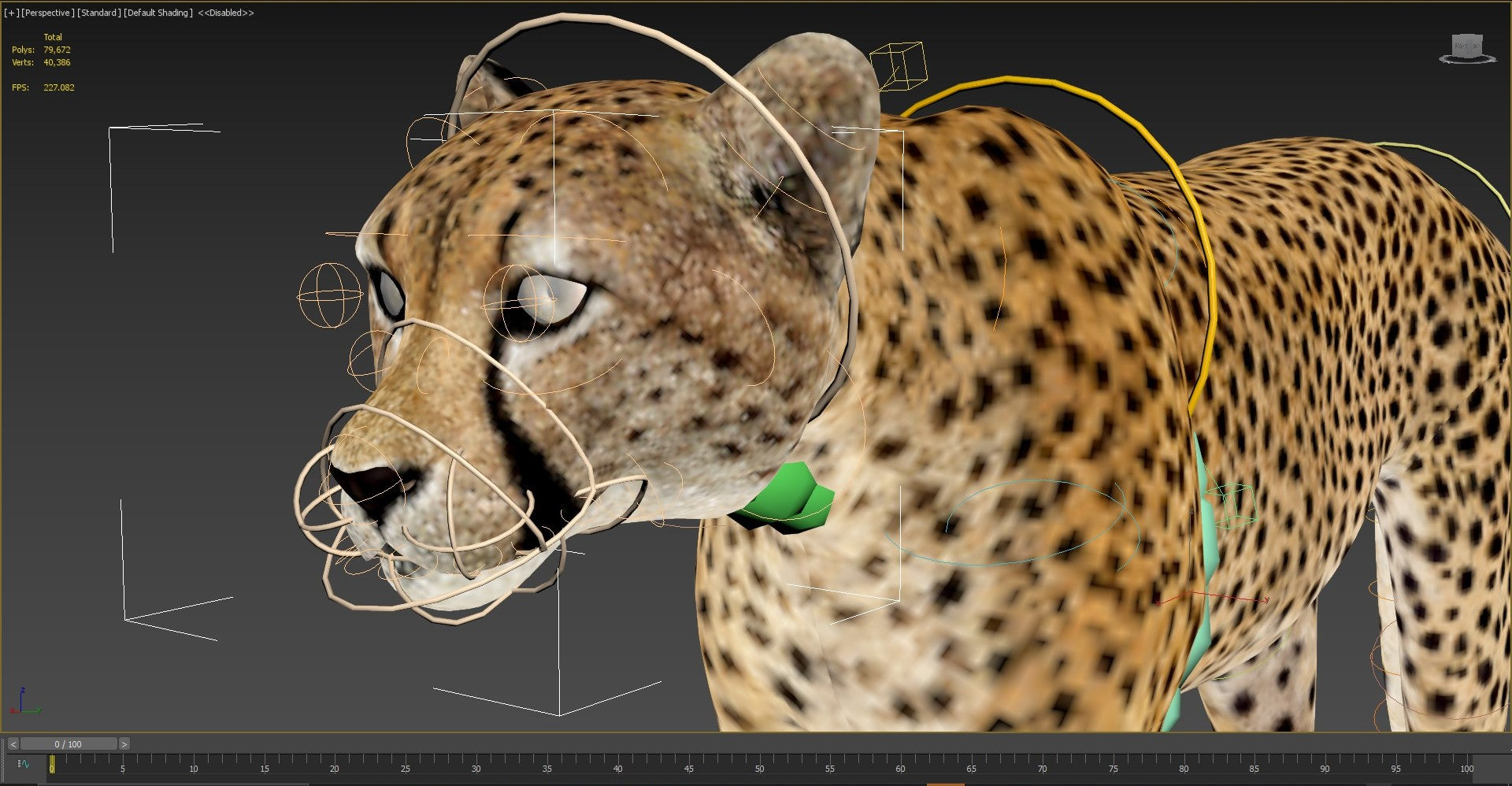Click the [+] viewport menu icon
The width and height of the screenshot is (1512, 786).
click(x=10, y=13)
